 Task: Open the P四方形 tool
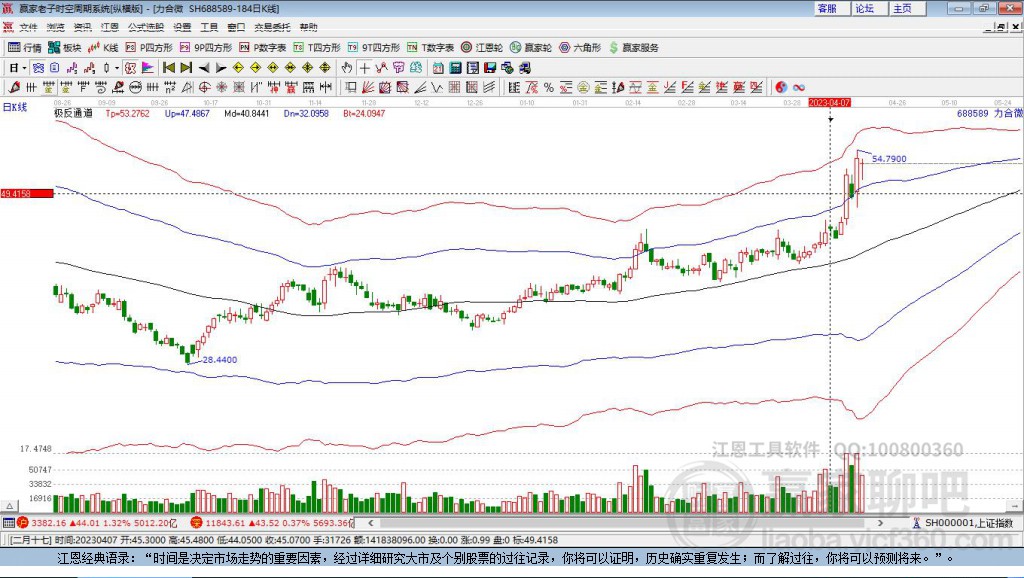click(149, 48)
